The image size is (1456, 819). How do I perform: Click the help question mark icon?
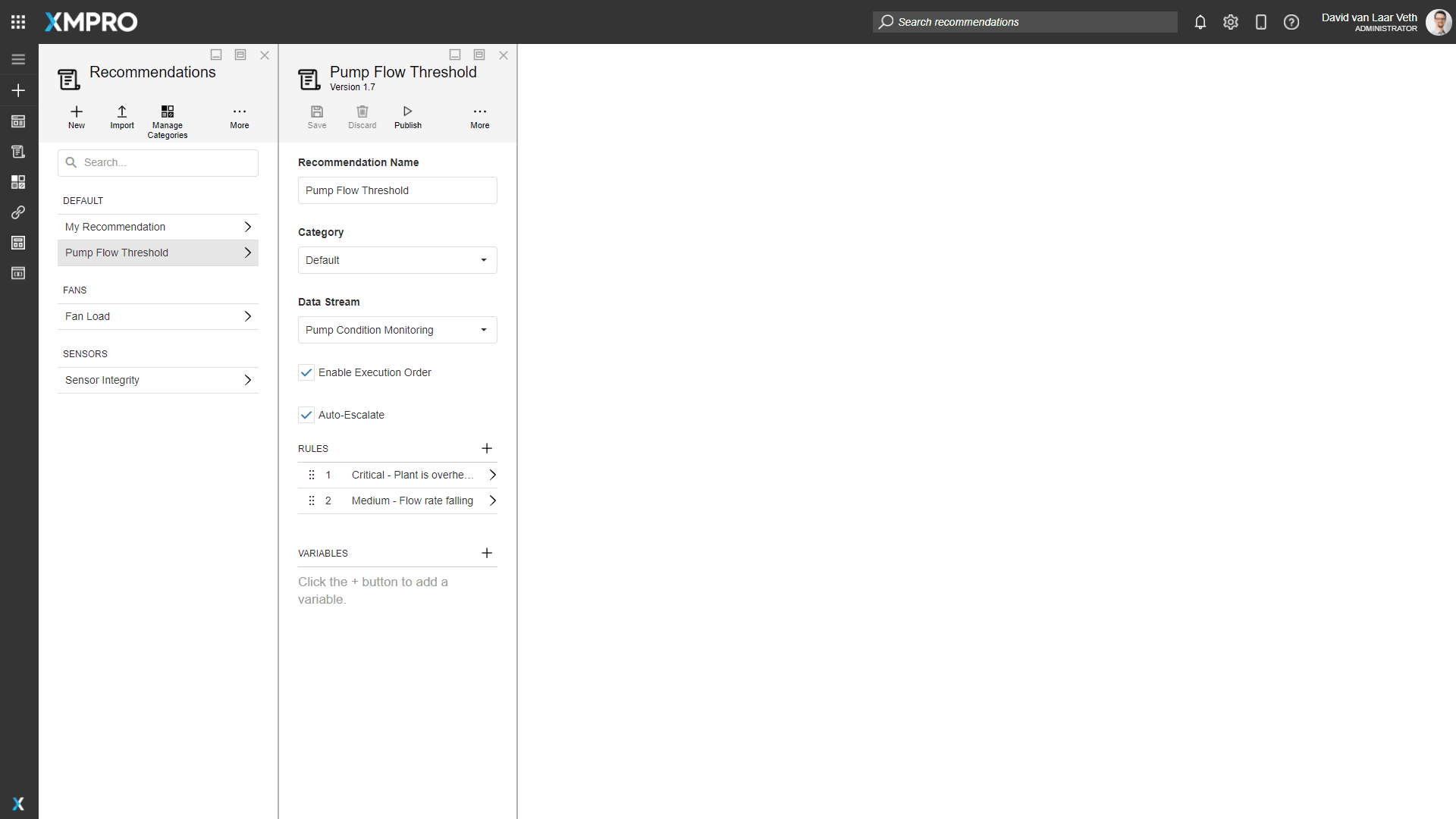click(x=1291, y=22)
